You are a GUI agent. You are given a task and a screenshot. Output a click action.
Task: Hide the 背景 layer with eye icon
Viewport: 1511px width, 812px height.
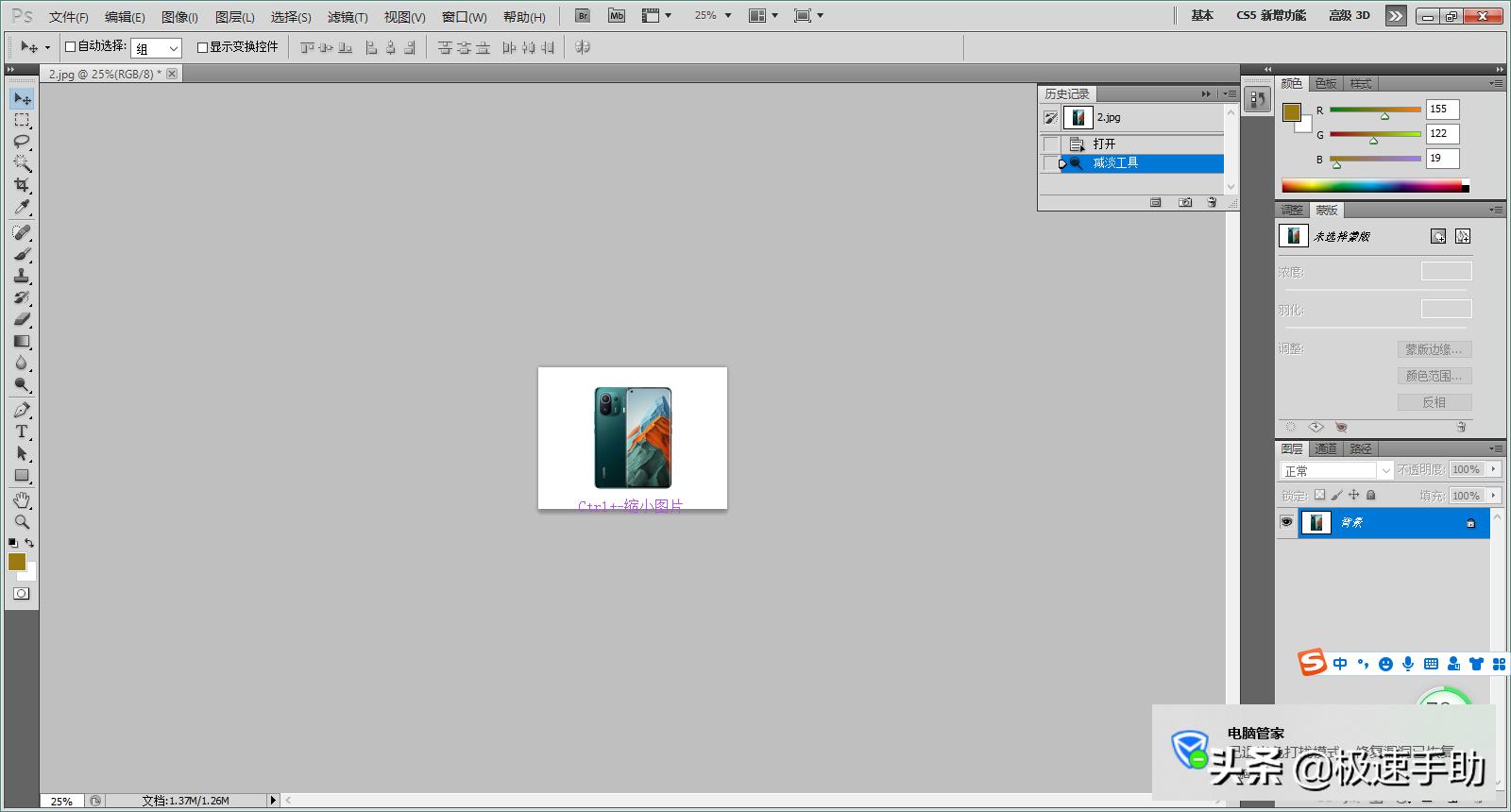(1286, 522)
